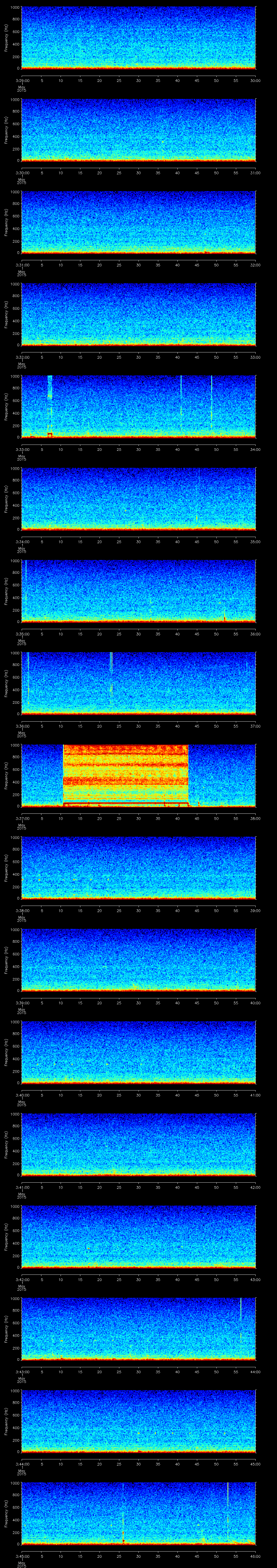This screenshot has height=1568, width=277.
Task: Click the Frequency (Hz) axis label of the 3:37:00 panel
Action: click(x=6, y=775)
